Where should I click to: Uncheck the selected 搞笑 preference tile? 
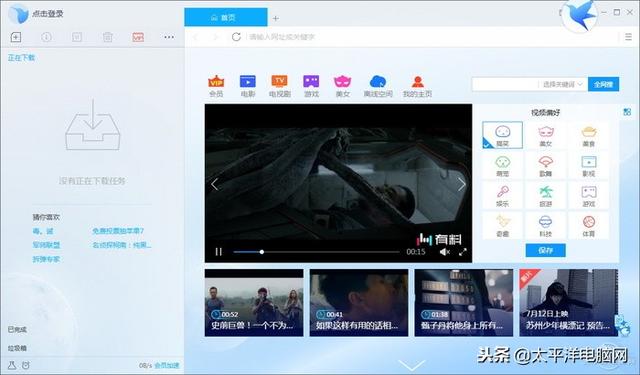pos(502,135)
